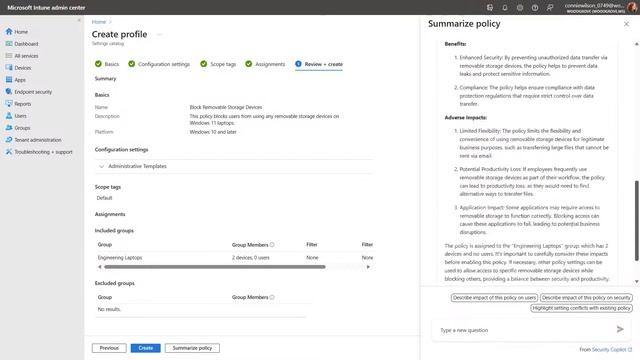Open Endpoint security in the sidebar
Image resolution: width=640 pixels, height=360 pixels.
point(29,92)
